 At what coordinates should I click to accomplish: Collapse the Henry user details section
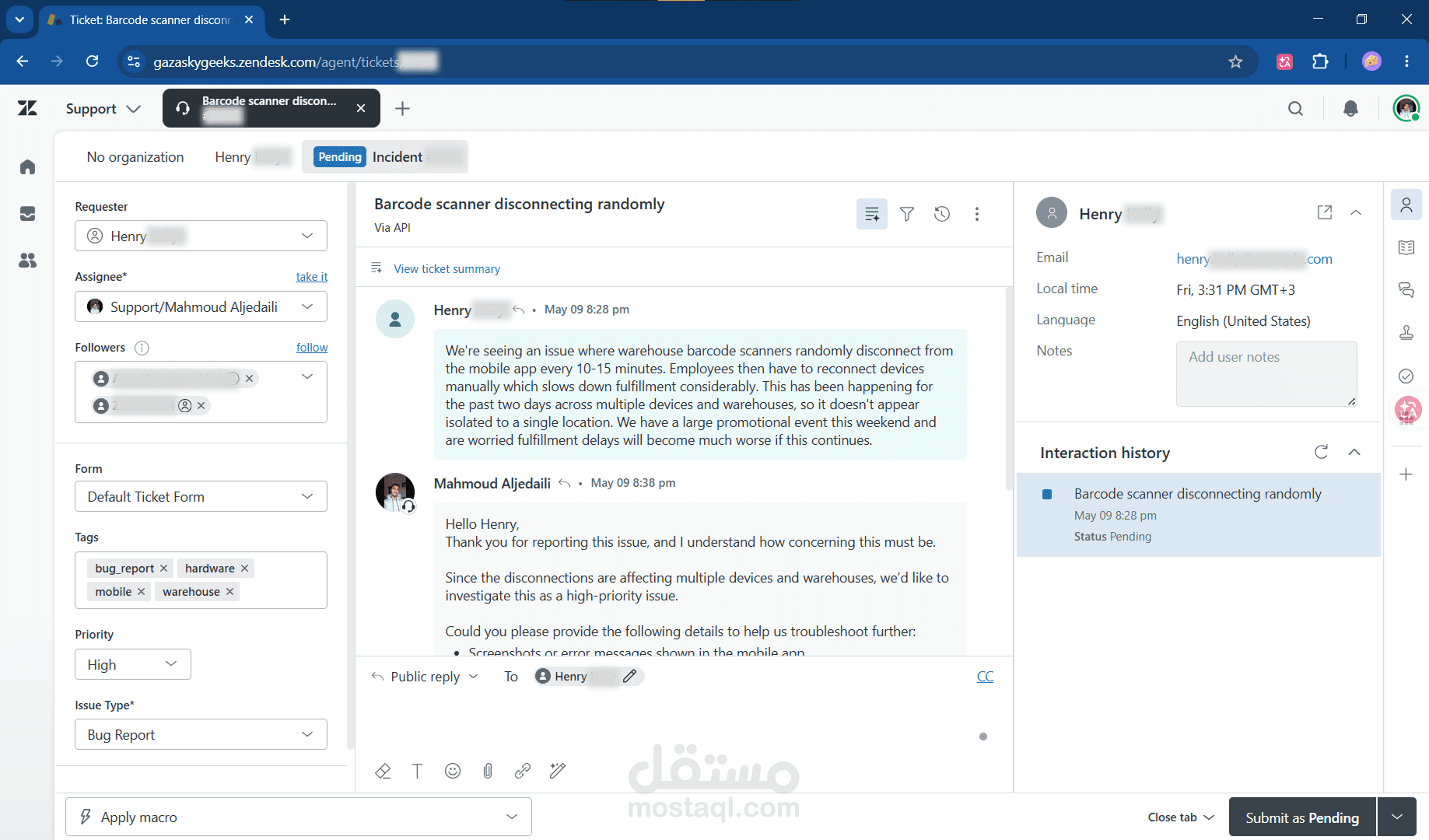(1356, 212)
